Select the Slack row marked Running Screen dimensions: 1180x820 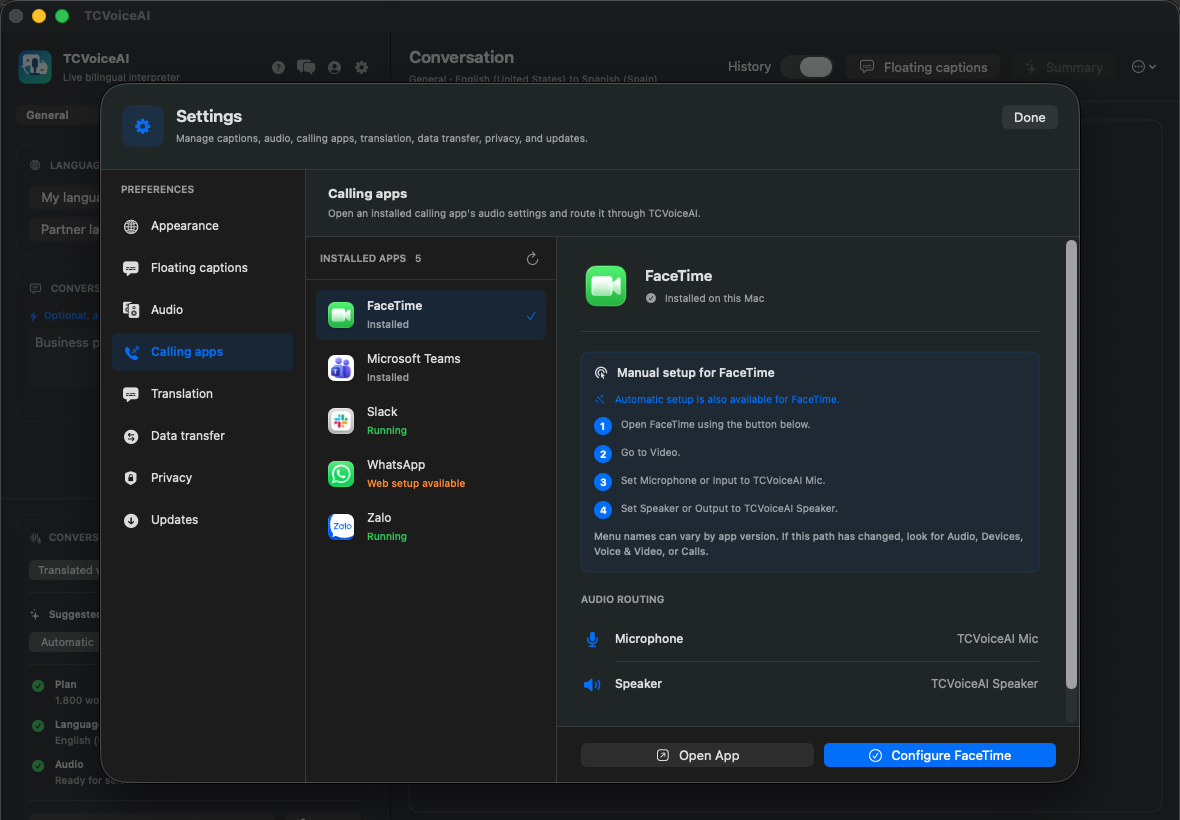point(430,421)
